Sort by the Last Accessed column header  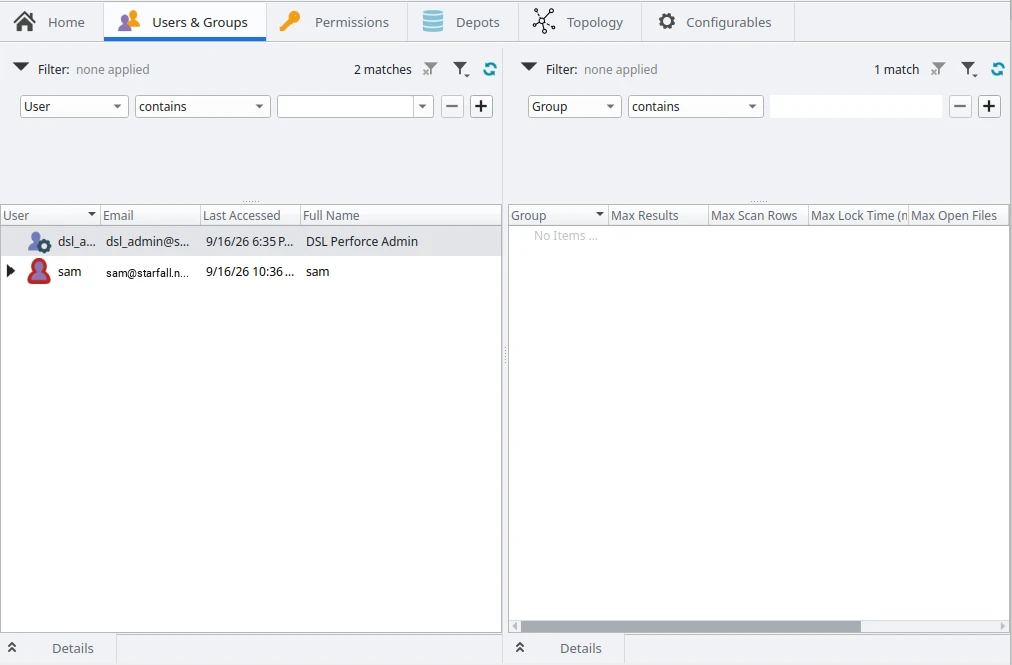[250, 215]
